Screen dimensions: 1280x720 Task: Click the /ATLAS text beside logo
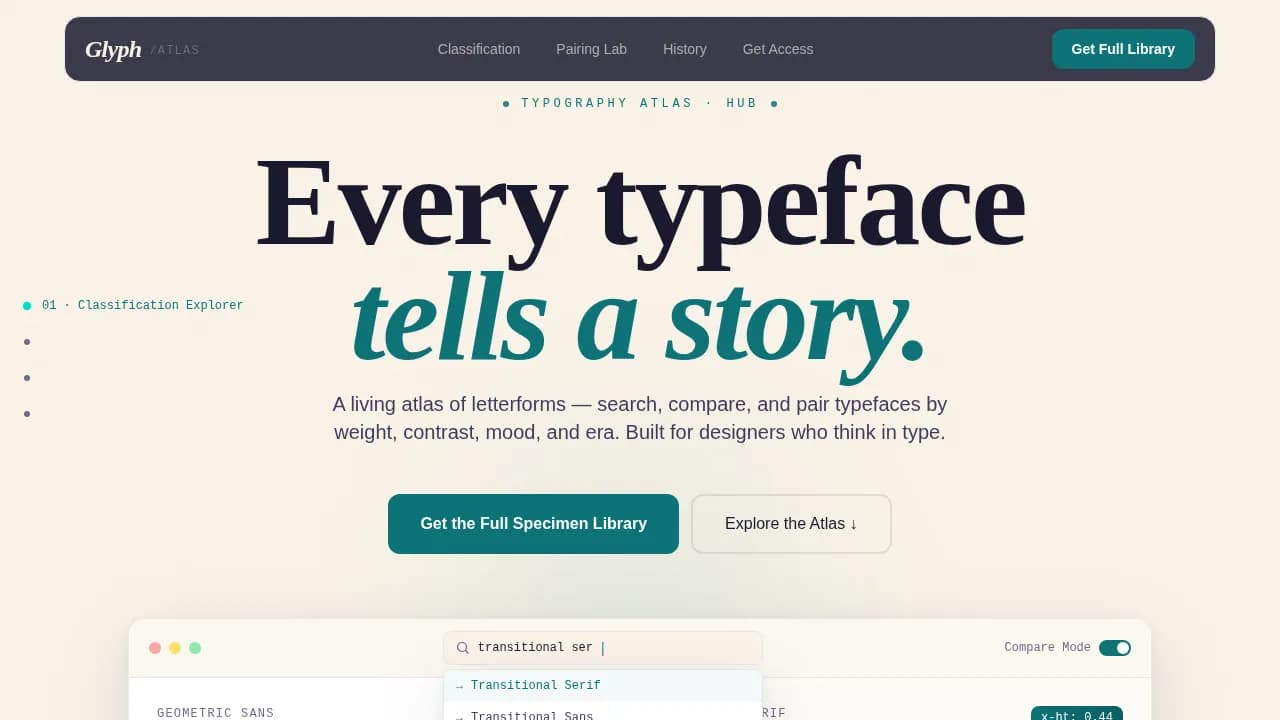(x=175, y=50)
